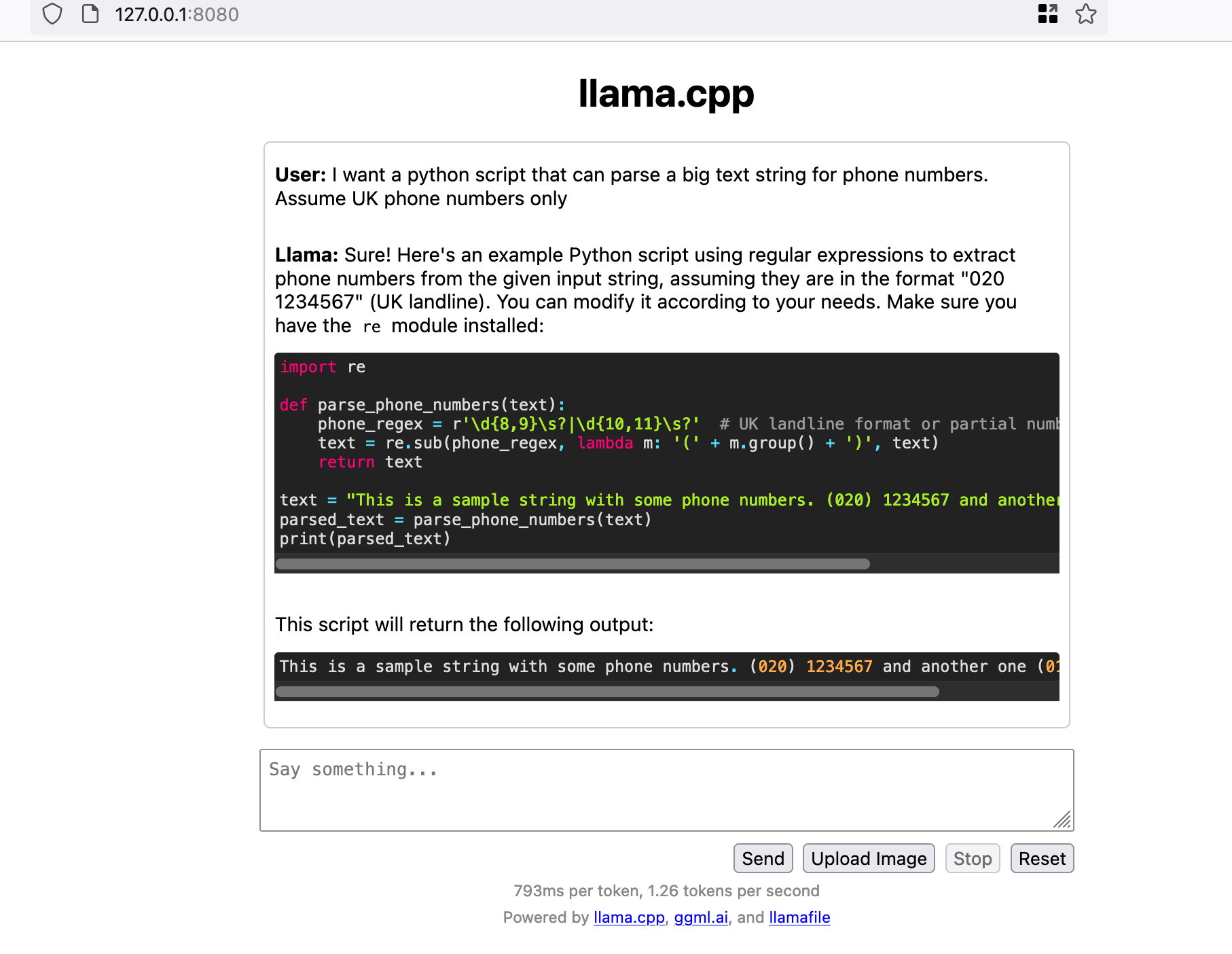Click the Reset button
This screenshot has width=1232, height=954.
[1042, 858]
